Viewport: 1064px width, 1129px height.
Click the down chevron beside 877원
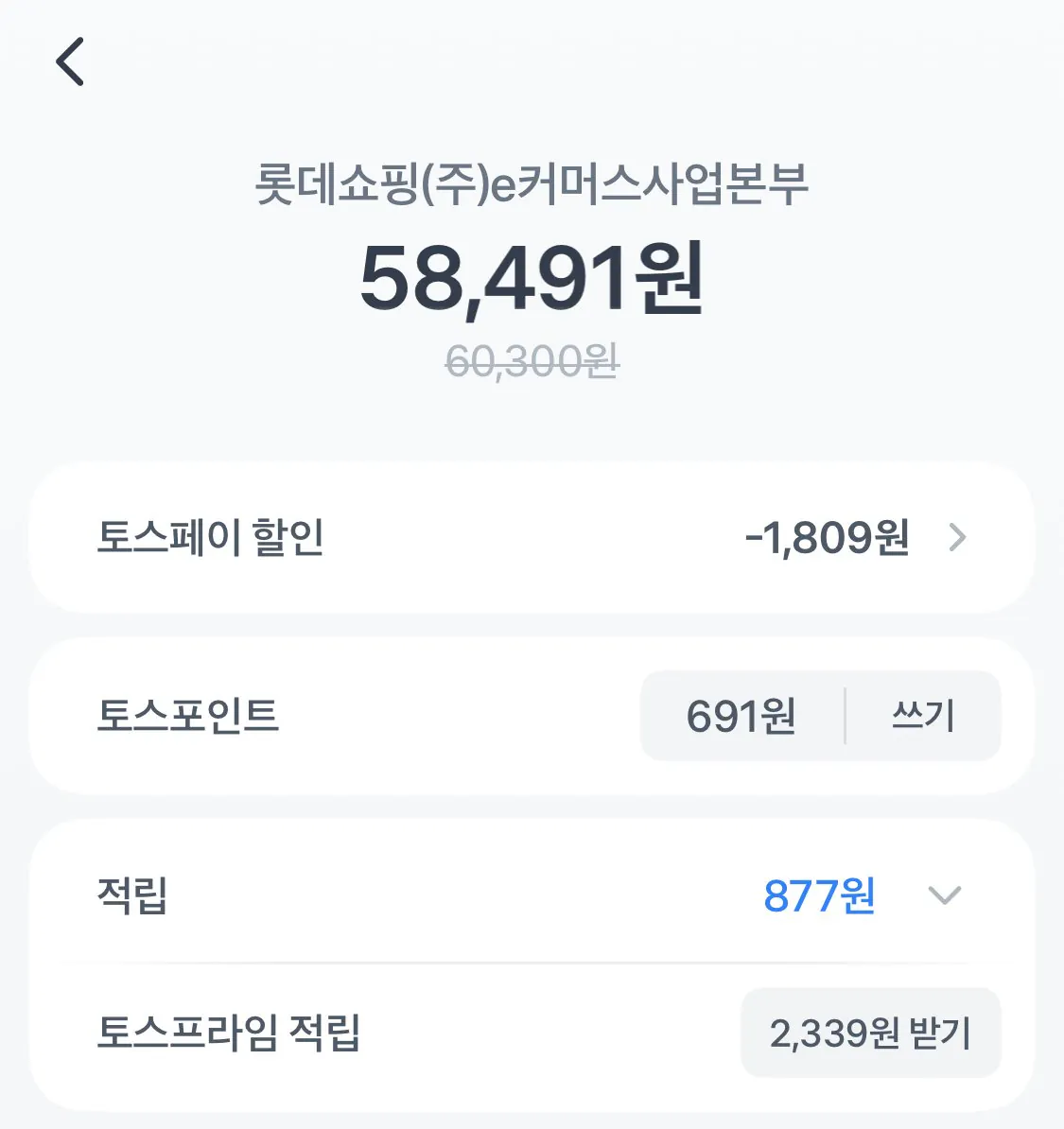pyautogui.click(x=944, y=895)
